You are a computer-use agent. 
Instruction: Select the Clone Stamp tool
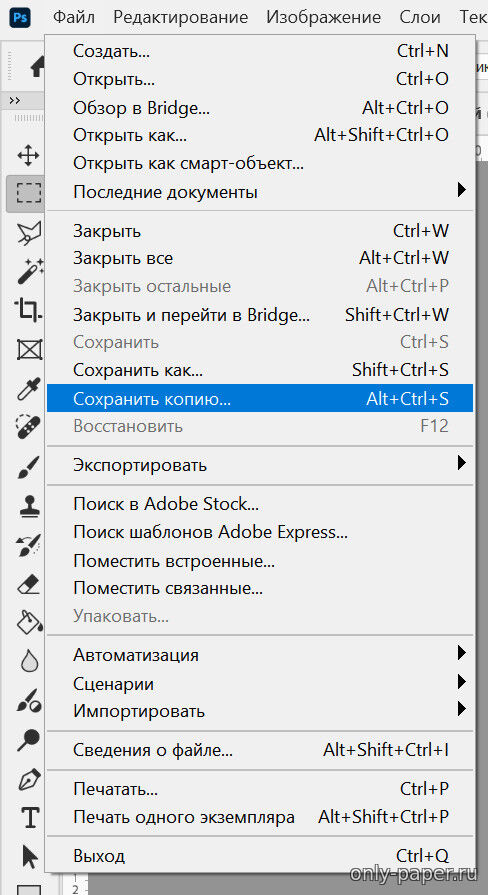point(29,504)
